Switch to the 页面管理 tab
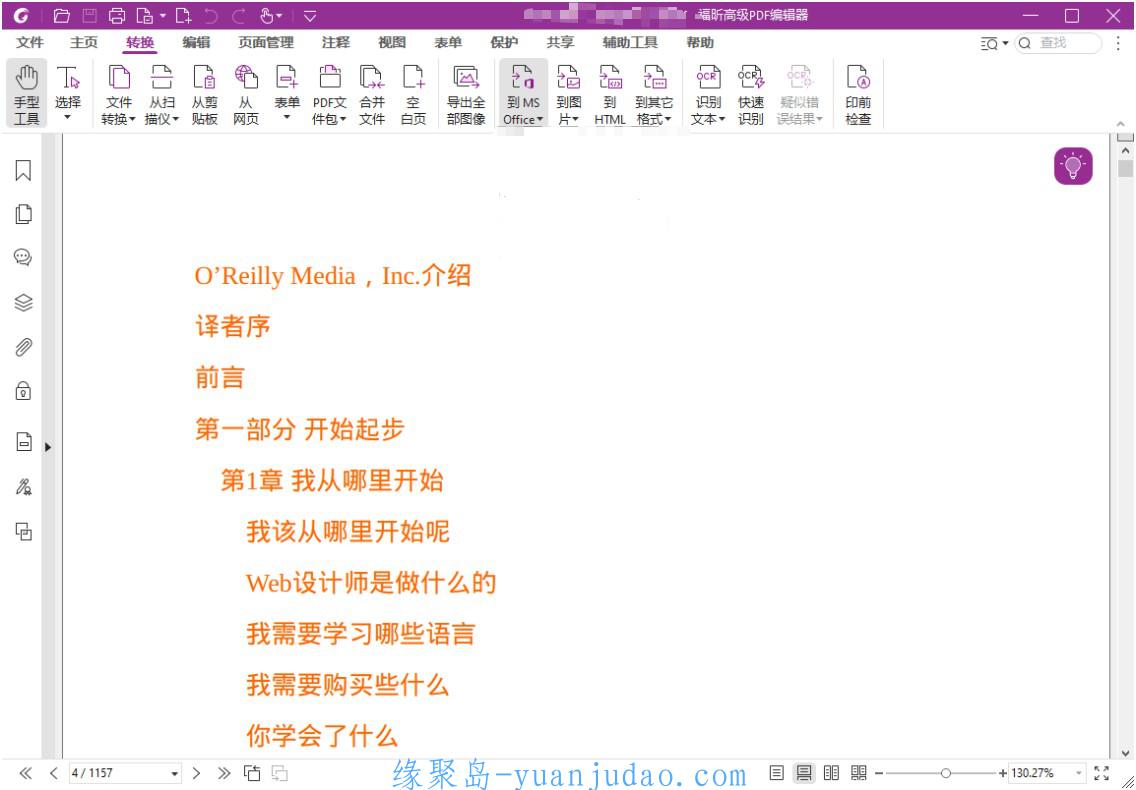This screenshot has height=790, width=1136. pos(266,43)
